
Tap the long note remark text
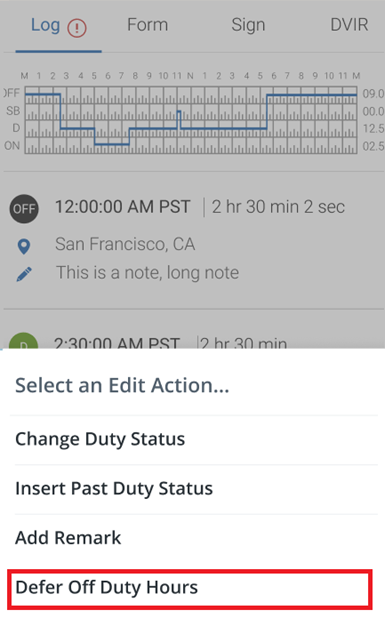point(147,273)
